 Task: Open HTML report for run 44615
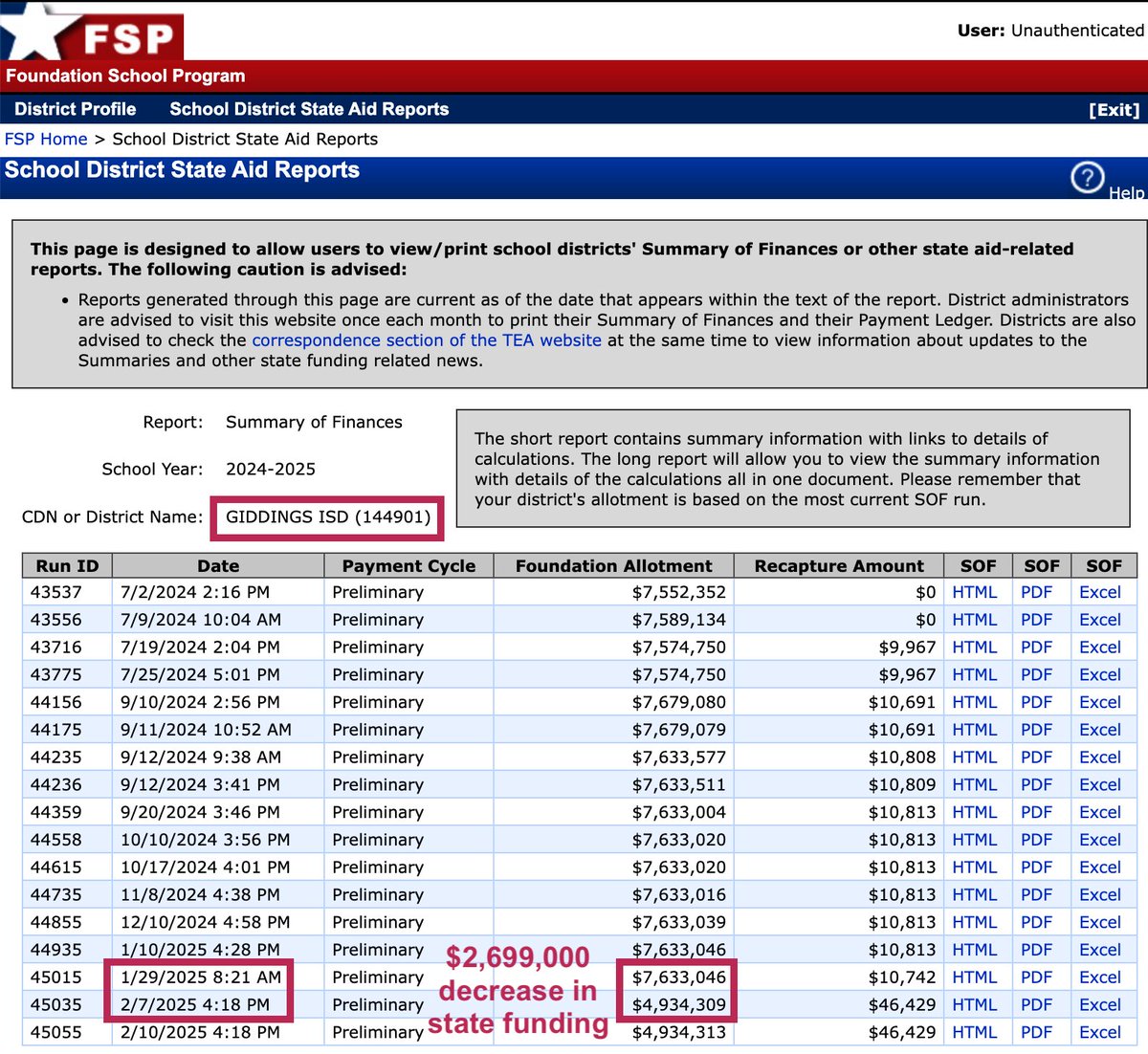pyautogui.click(x=975, y=867)
